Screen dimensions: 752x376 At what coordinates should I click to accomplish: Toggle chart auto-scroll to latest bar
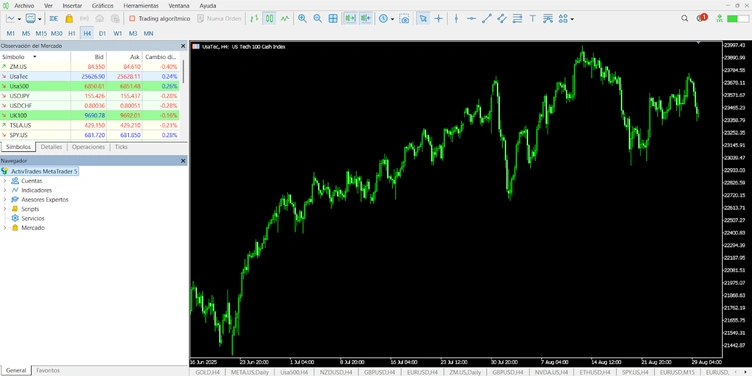coord(350,19)
